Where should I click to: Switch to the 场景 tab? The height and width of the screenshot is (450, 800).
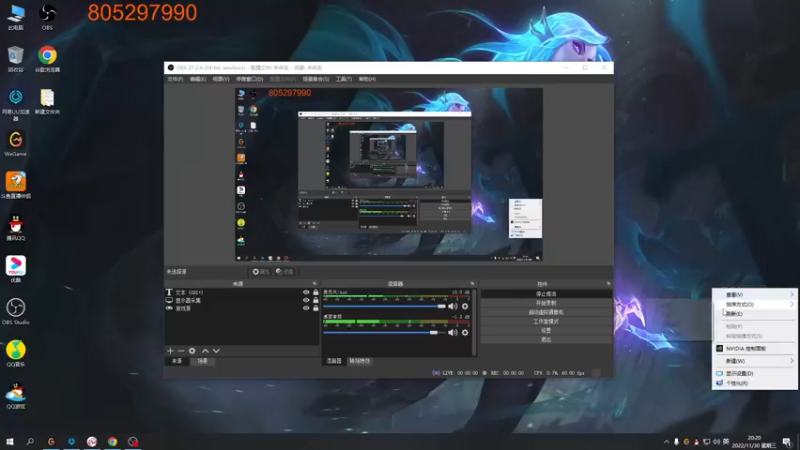click(x=203, y=361)
